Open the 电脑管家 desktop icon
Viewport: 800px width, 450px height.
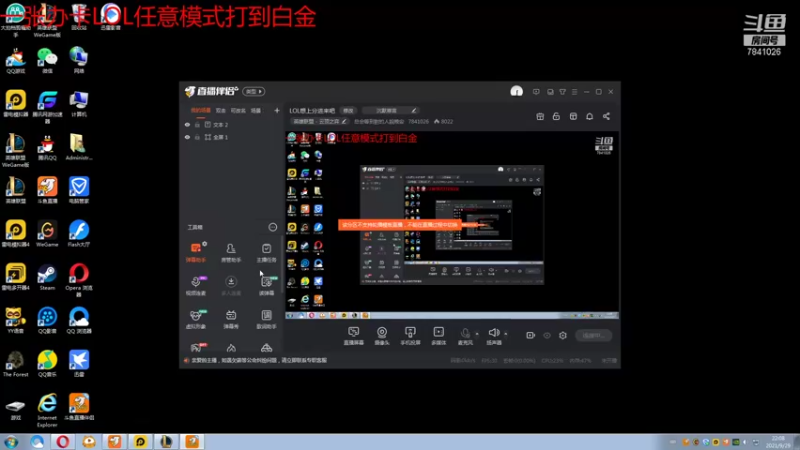pos(79,190)
